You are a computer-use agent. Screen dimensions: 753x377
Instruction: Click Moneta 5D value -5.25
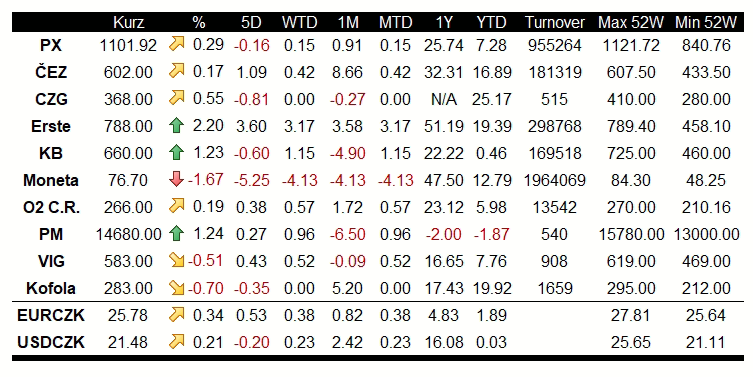click(x=252, y=180)
